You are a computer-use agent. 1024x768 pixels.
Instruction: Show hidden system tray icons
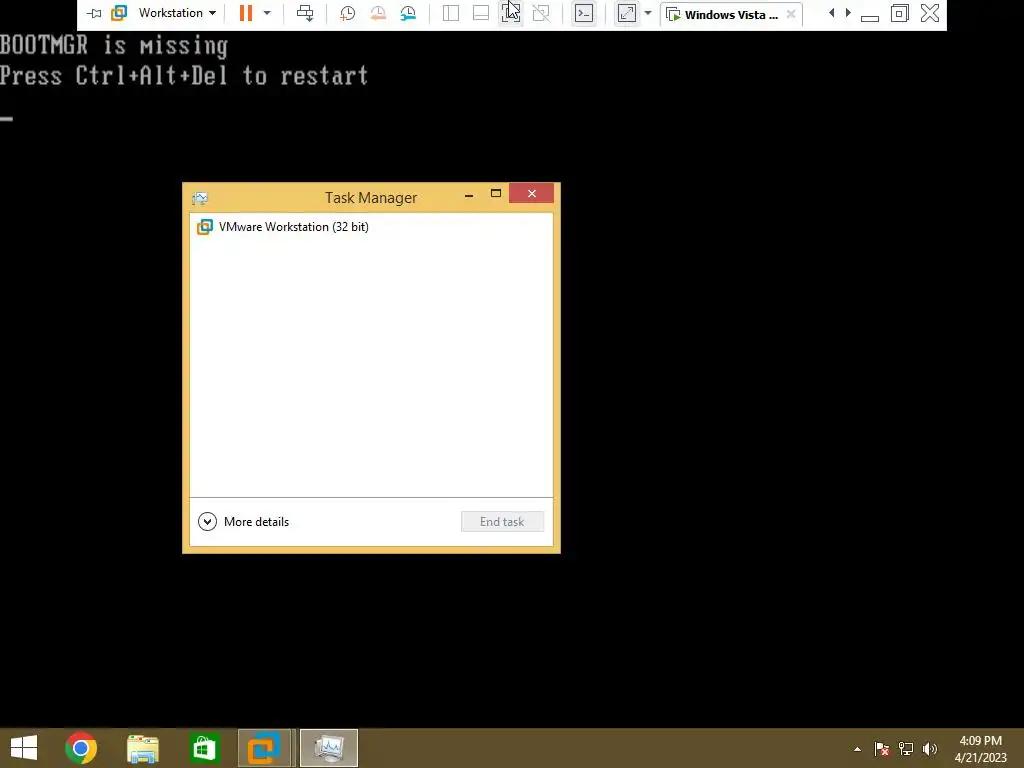[857, 749]
